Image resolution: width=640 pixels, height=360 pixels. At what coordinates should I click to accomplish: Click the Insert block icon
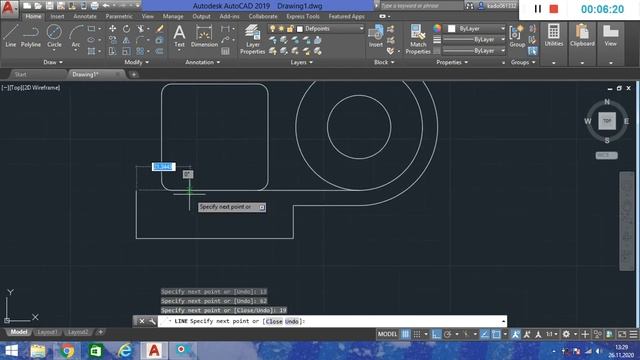tap(376, 36)
